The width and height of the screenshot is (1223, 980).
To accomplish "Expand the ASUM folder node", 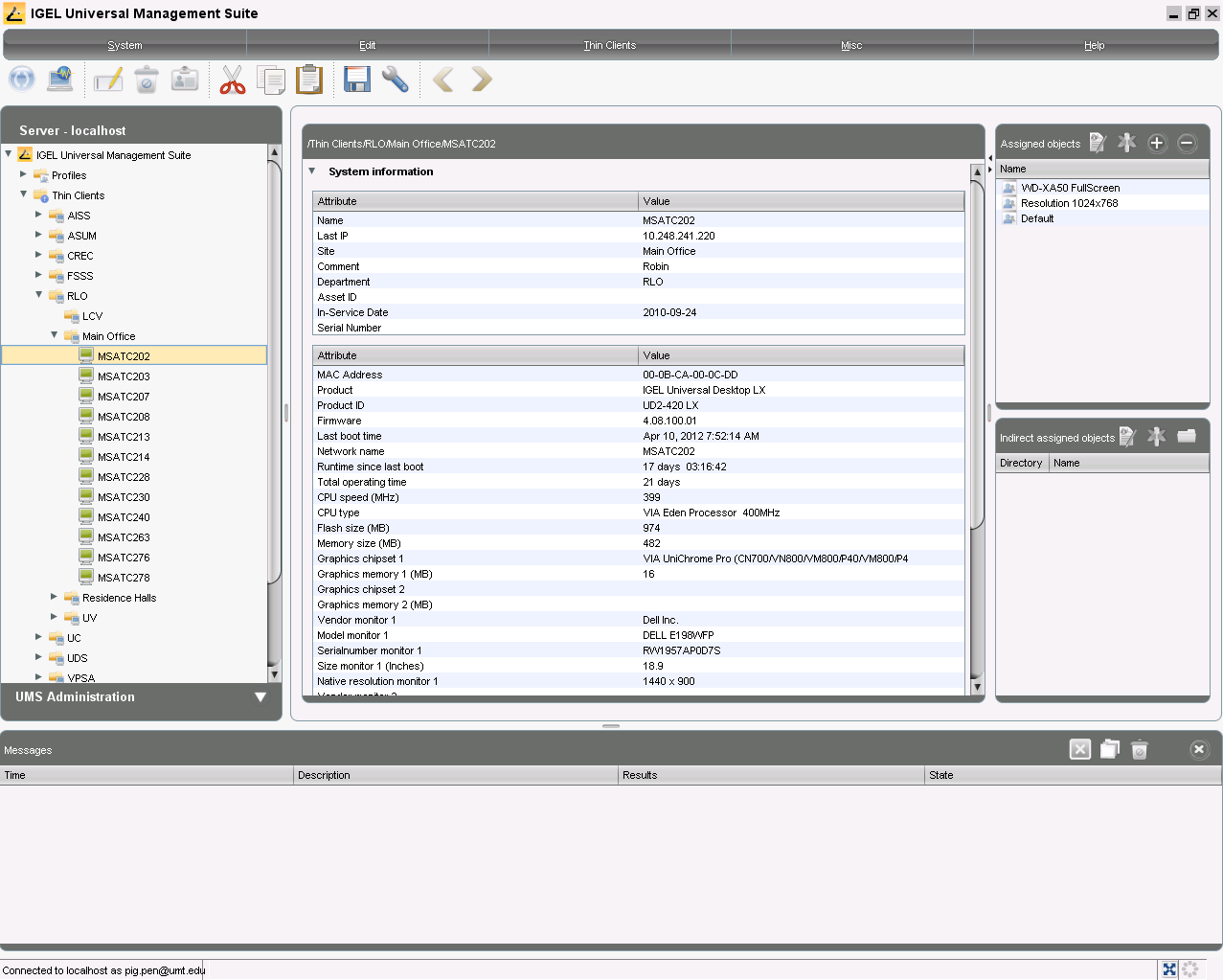I will tap(38, 235).
